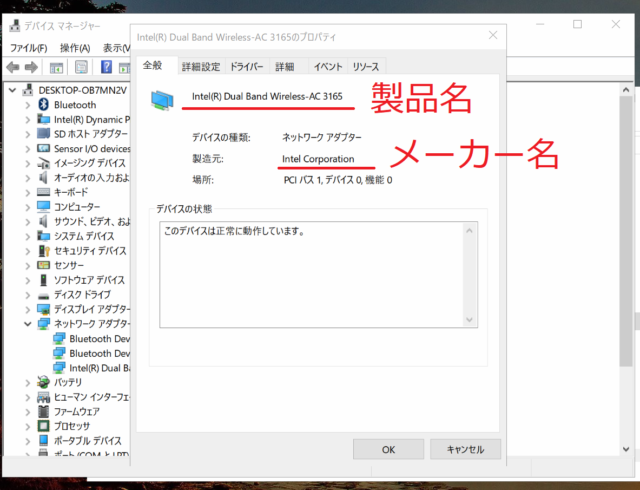Click the PCI バス 1 location text

338,180
